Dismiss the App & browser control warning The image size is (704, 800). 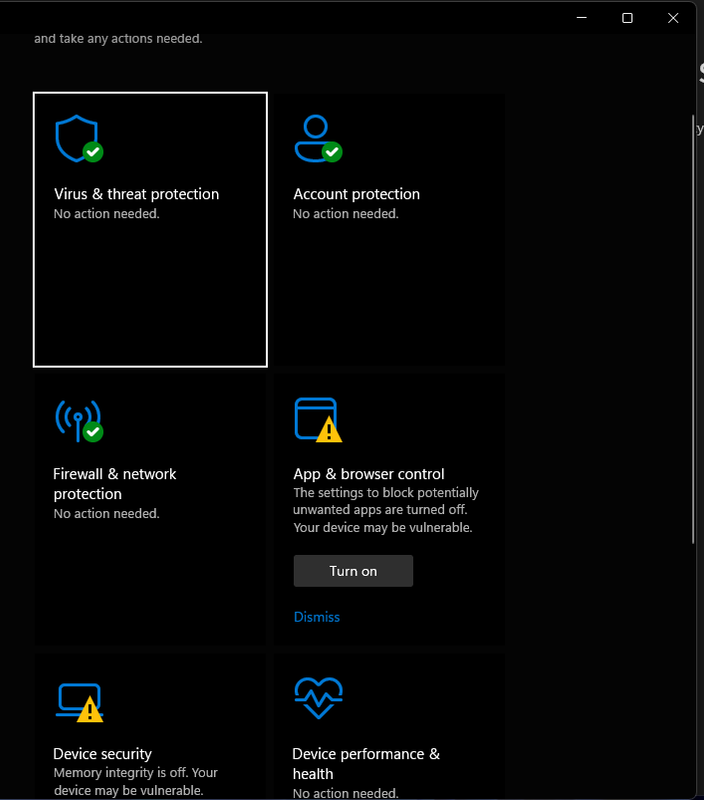317,617
